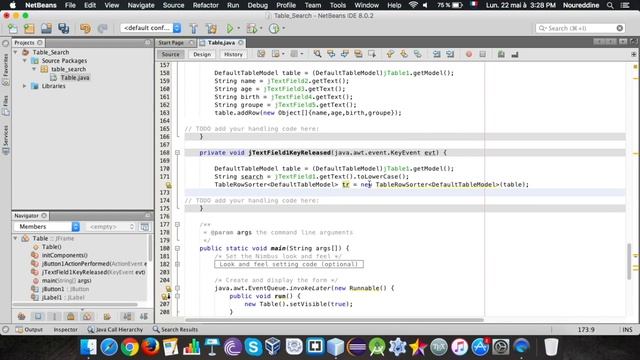Collapse the Source Packages node
Viewport: 640px width, 360px height.
(25, 61)
